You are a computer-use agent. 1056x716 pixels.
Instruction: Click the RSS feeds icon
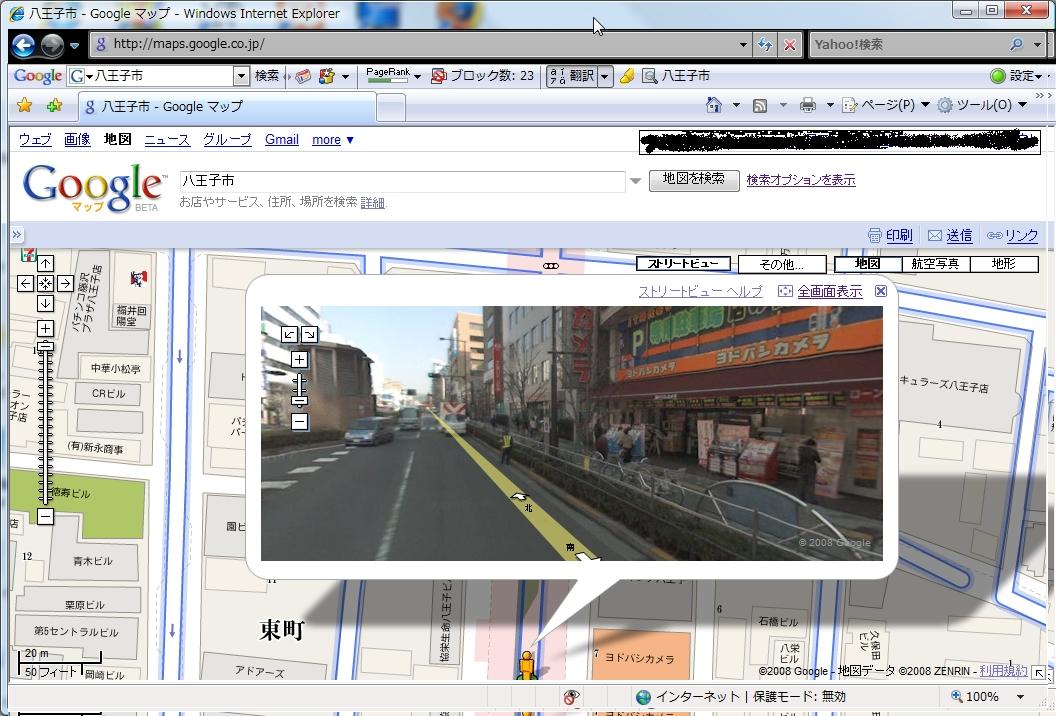(760, 106)
